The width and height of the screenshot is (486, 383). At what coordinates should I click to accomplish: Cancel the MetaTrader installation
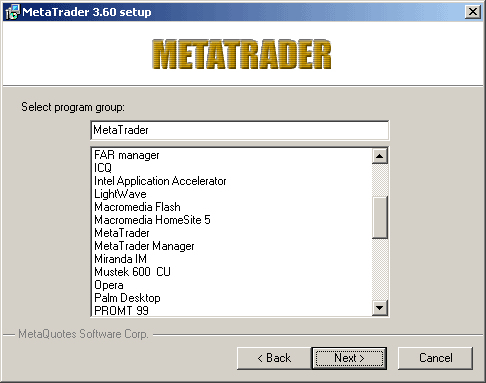[x=435, y=358]
